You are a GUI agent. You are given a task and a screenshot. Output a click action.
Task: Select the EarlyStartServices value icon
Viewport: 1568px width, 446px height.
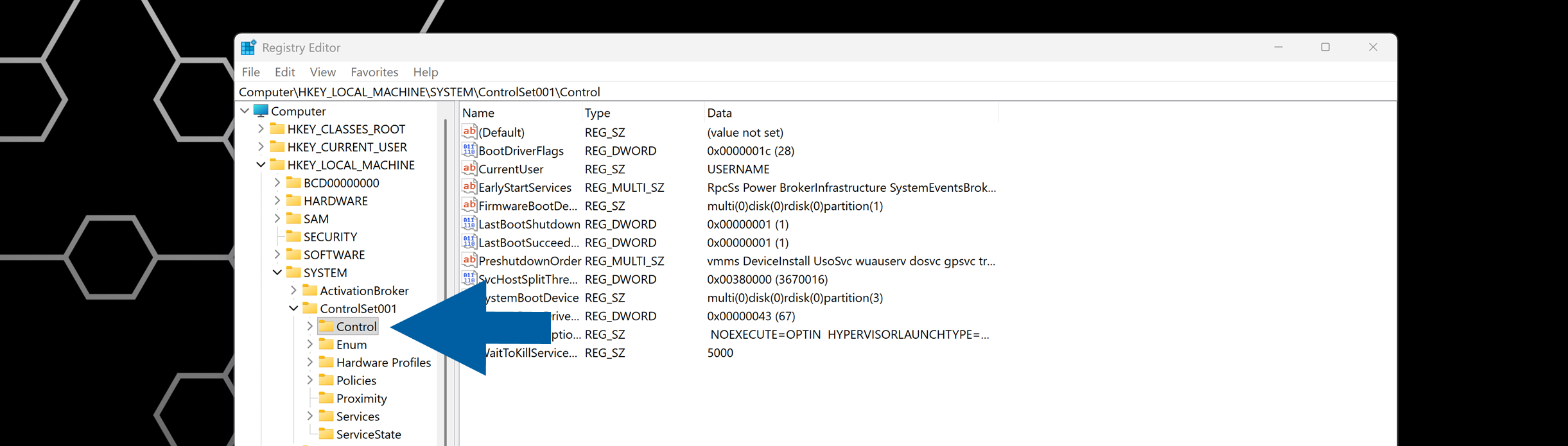[x=469, y=187]
